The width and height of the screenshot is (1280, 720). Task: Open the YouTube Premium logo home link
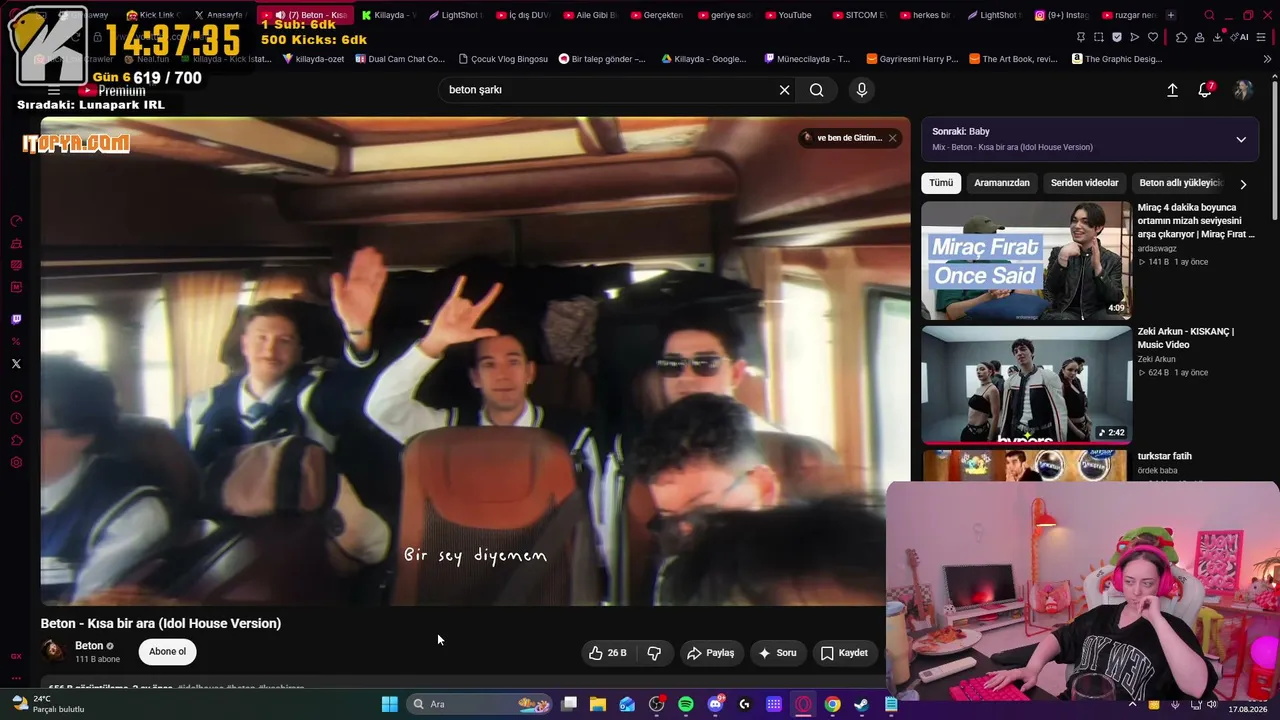111,90
